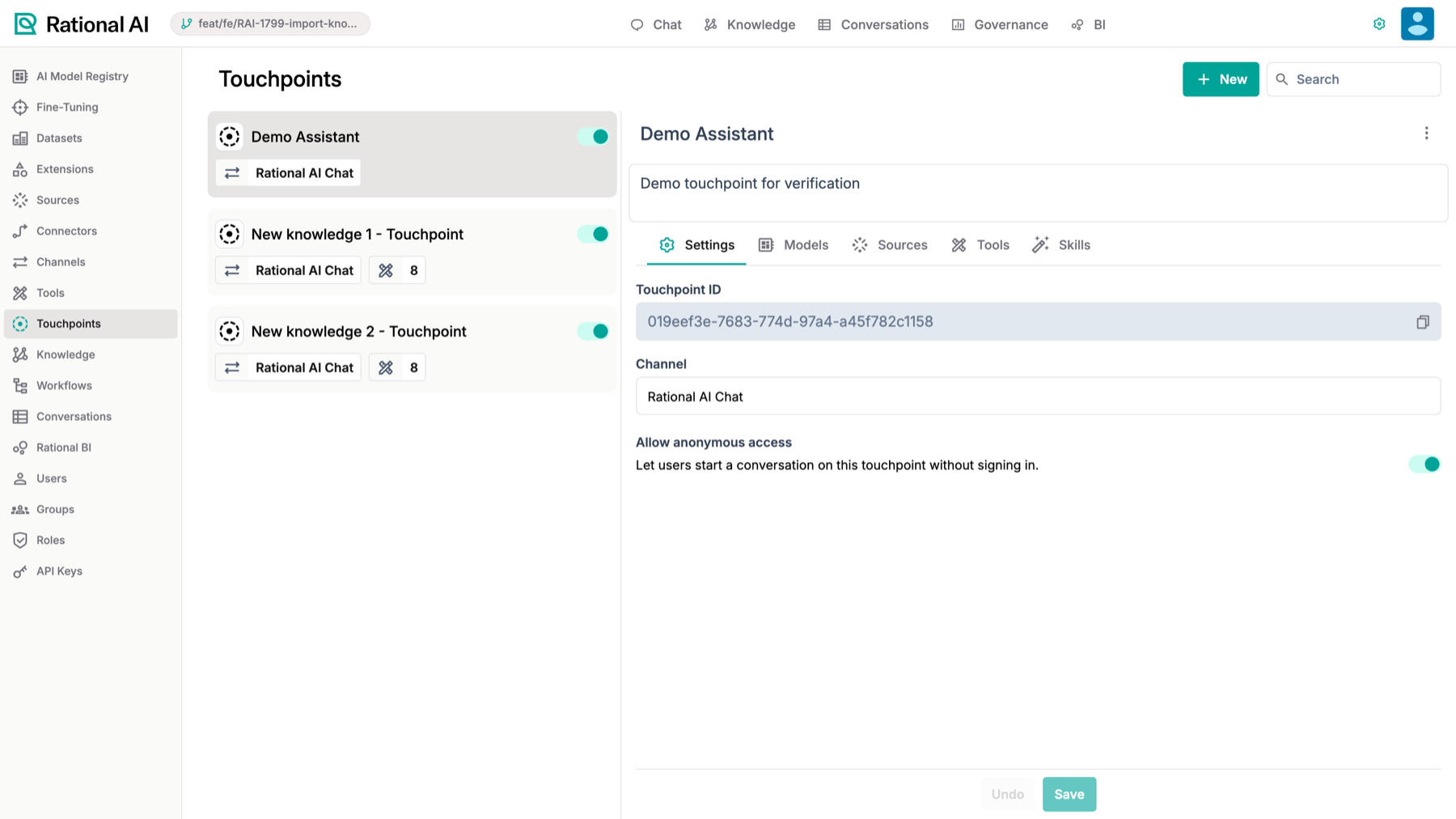This screenshot has height=819, width=1456.
Task: Select the New knowledge 1 - Touchpoint card
Action: 412,252
